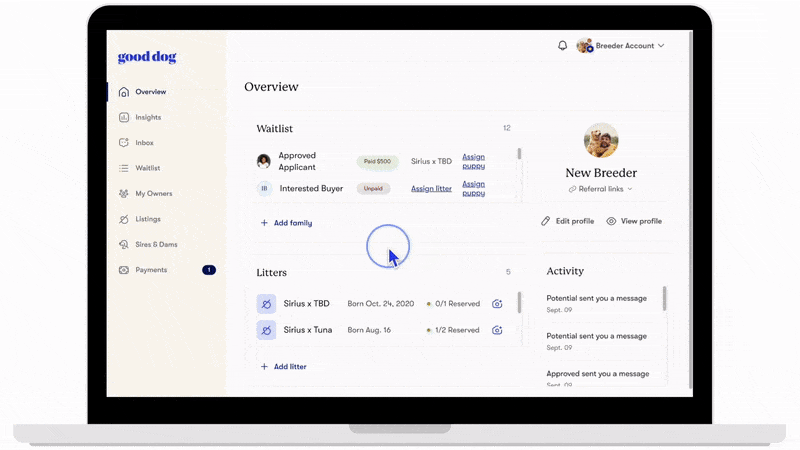800x450 pixels.
Task: Click View profile with eye icon
Action: (x=634, y=221)
